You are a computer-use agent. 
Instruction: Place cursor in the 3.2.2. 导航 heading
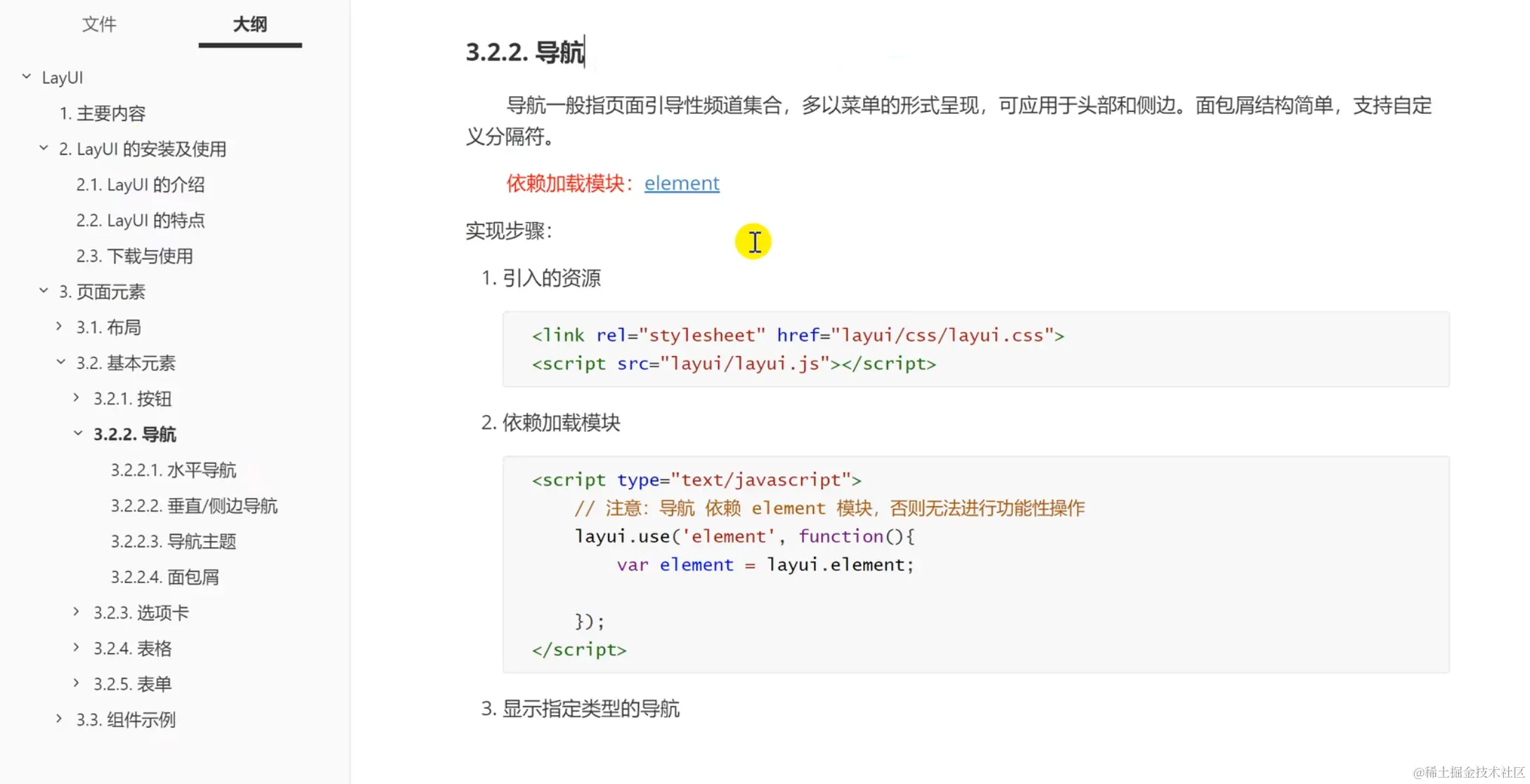click(525, 52)
